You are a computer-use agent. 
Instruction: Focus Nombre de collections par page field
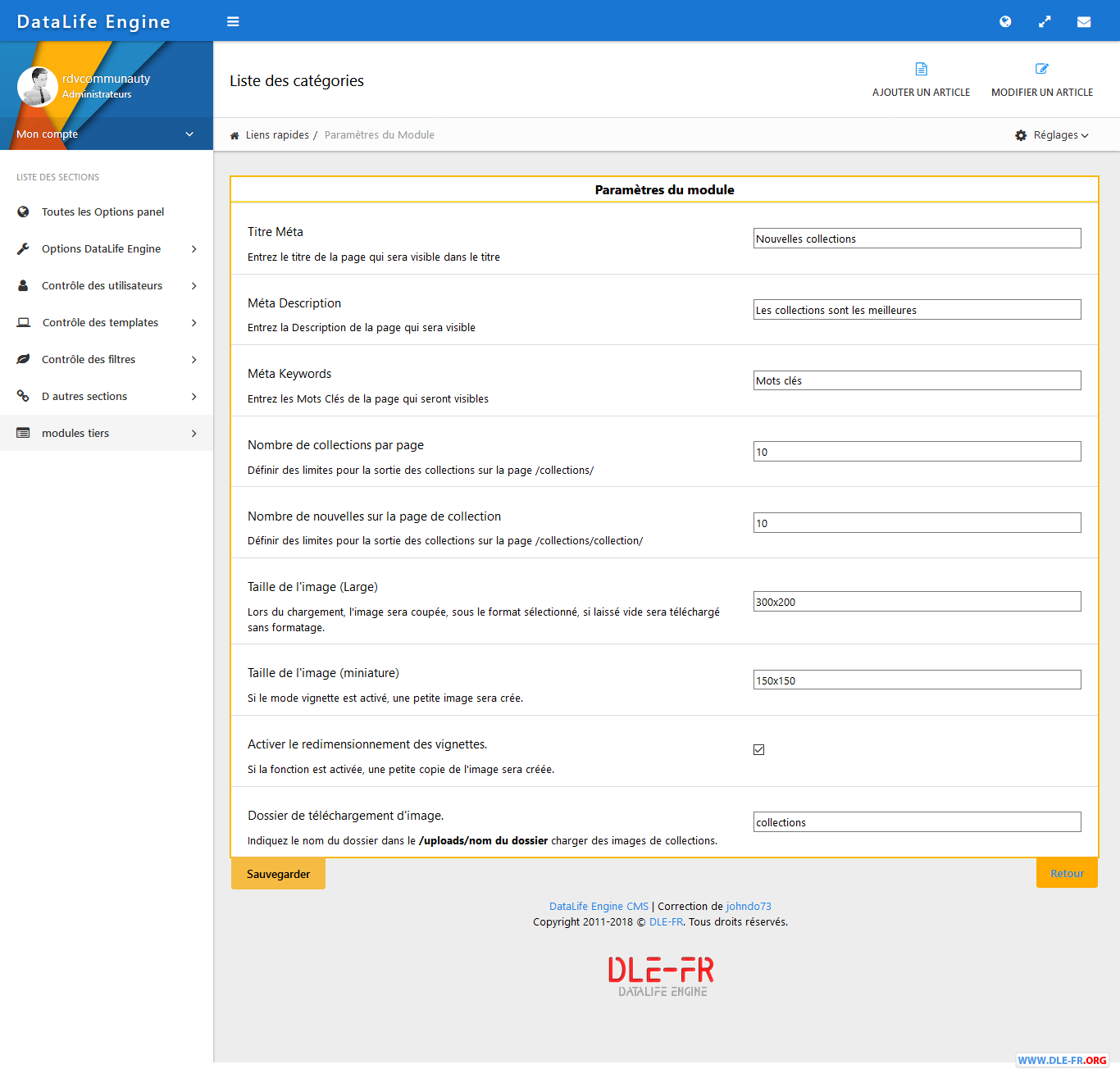917,452
